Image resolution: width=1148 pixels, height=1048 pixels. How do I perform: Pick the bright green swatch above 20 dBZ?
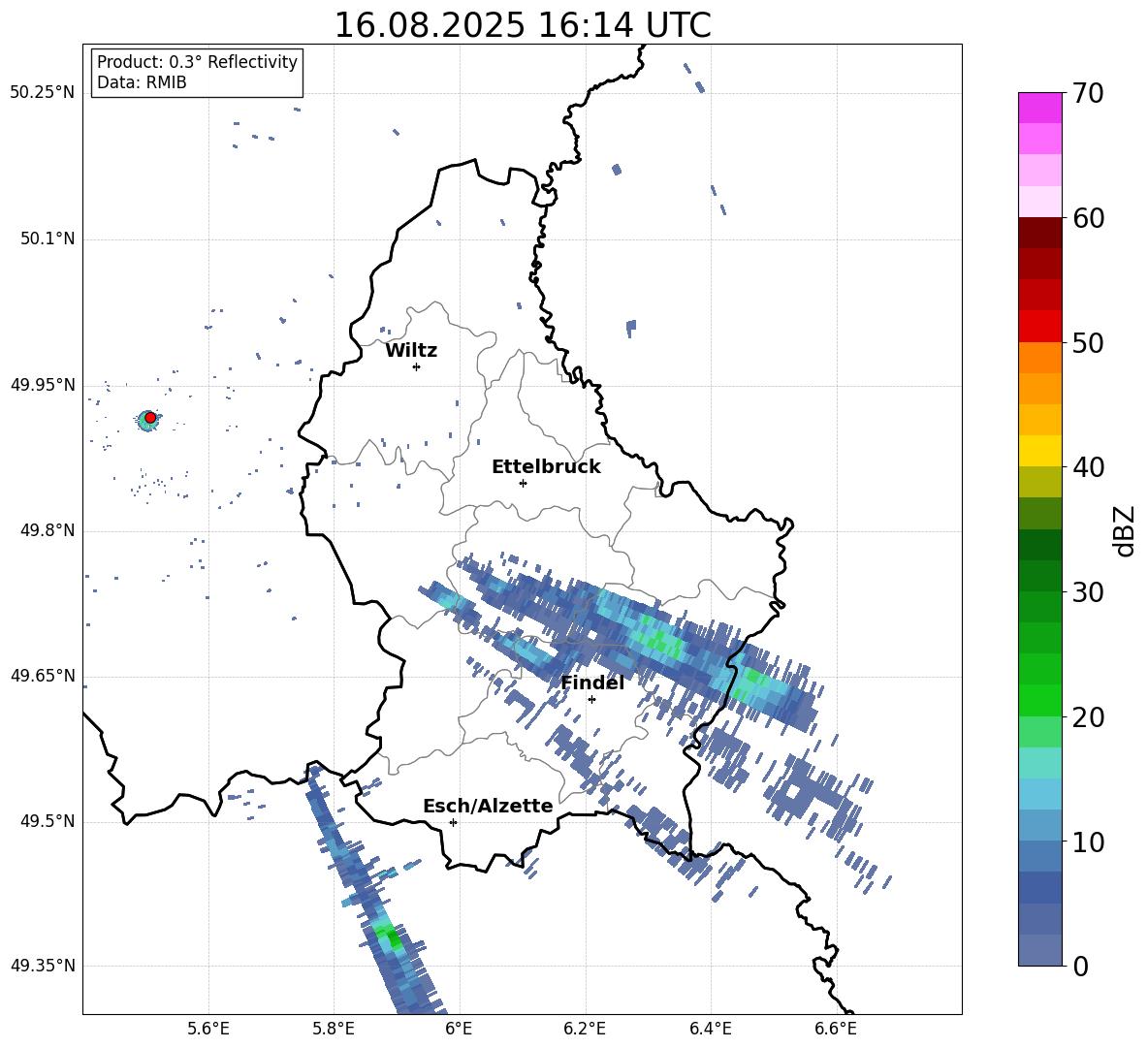(1039, 700)
